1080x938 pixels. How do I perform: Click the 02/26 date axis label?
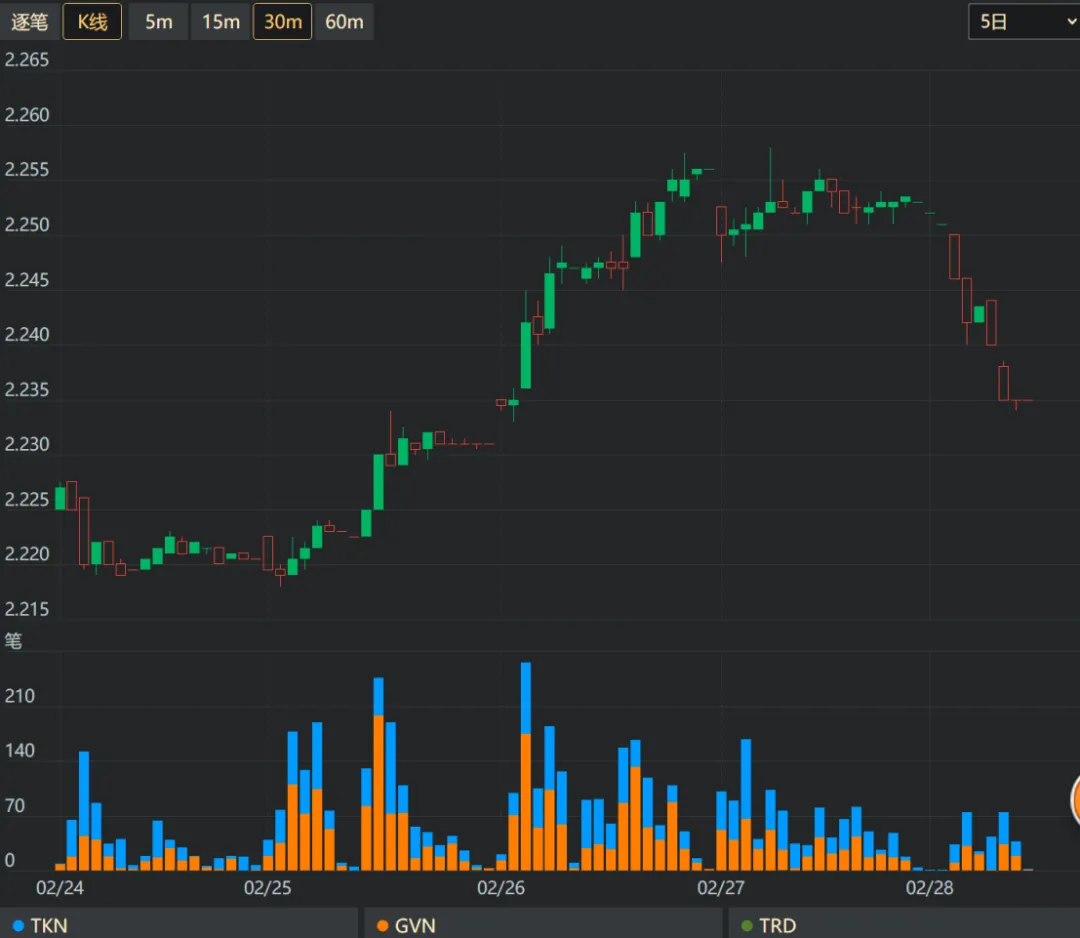coord(501,887)
